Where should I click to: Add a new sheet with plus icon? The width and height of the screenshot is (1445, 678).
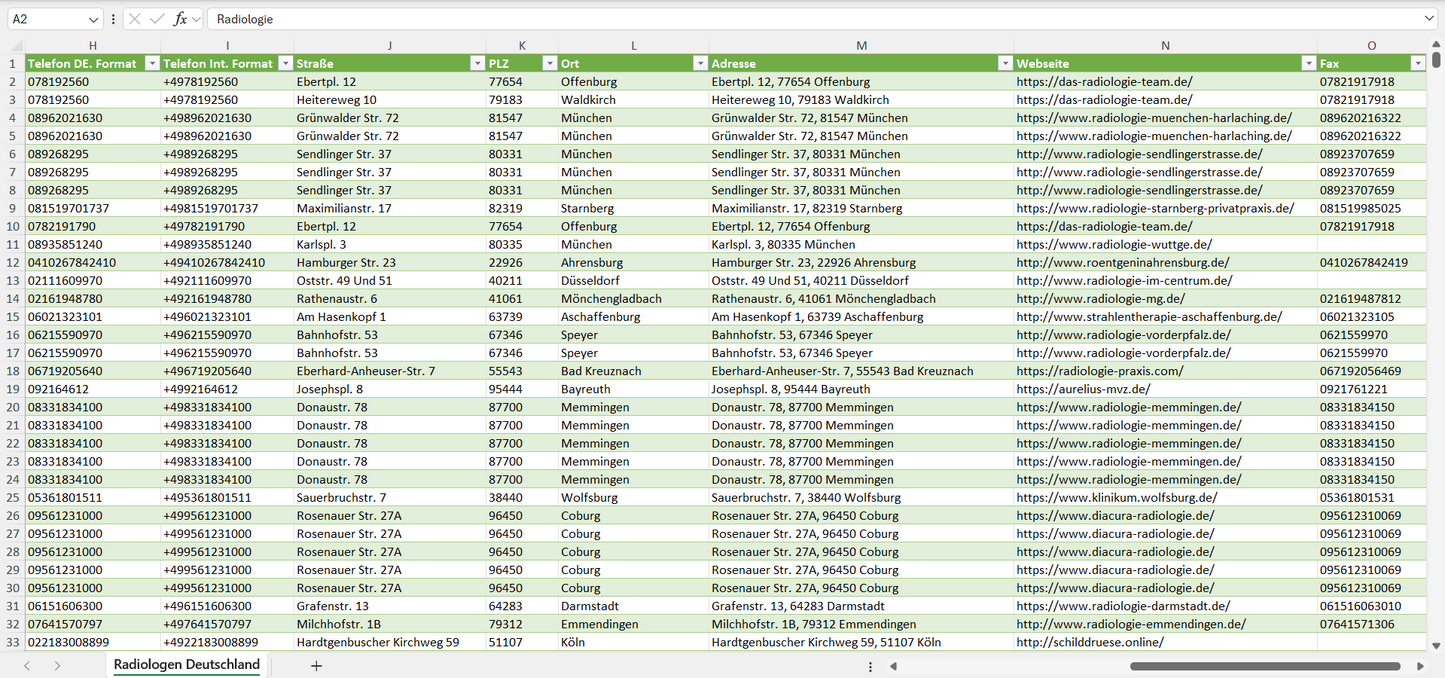(316, 665)
